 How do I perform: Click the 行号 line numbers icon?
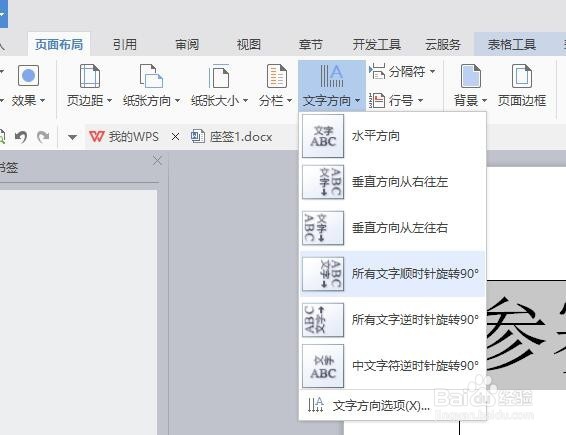[x=377, y=100]
